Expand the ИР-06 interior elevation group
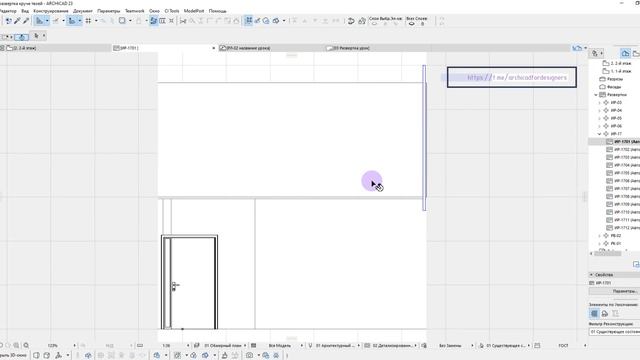Screen dimensions: 640x360 (x=600, y=126)
